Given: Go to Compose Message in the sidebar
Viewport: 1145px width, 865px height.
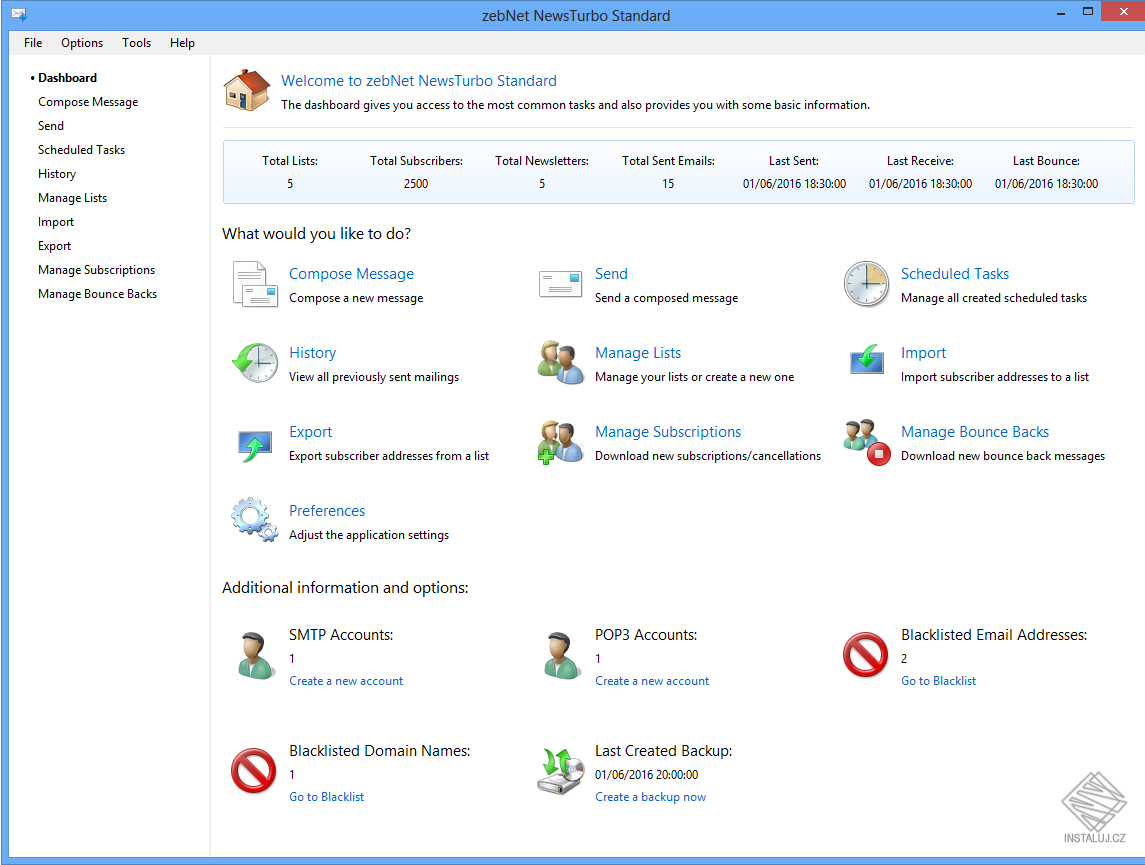Looking at the screenshot, I should click(88, 102).
